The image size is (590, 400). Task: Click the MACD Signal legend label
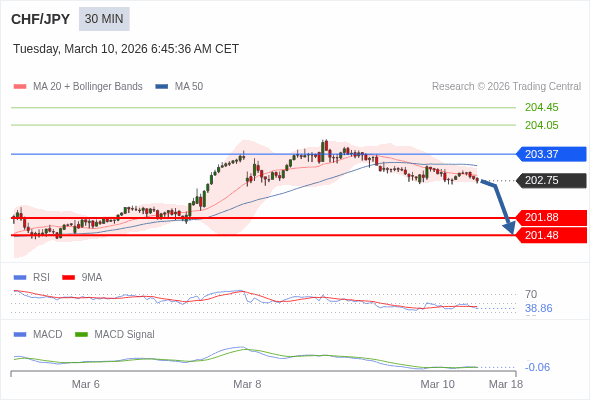[125, 335]
